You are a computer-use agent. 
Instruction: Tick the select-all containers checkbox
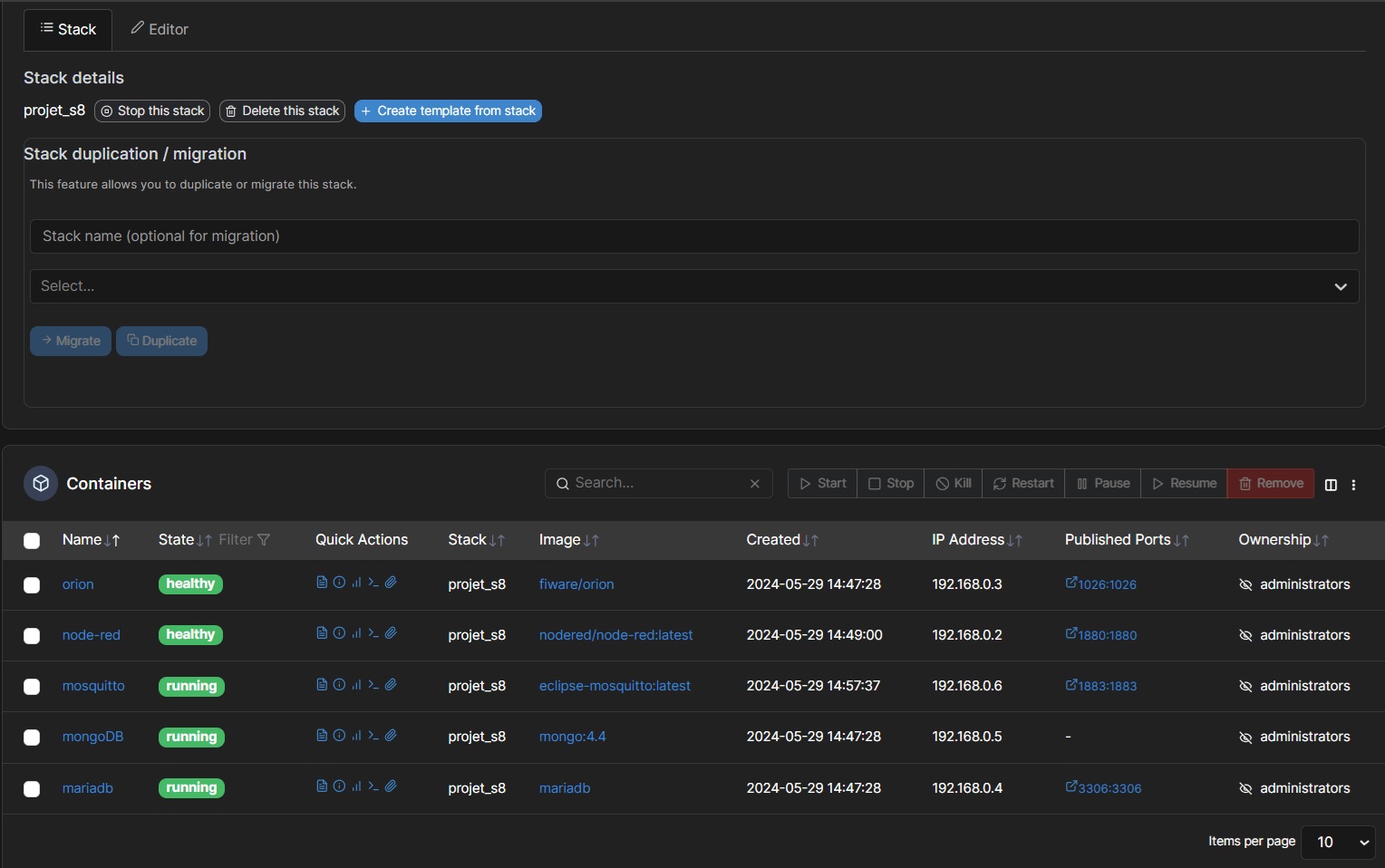pyautogui.click(x=32, y=541)
